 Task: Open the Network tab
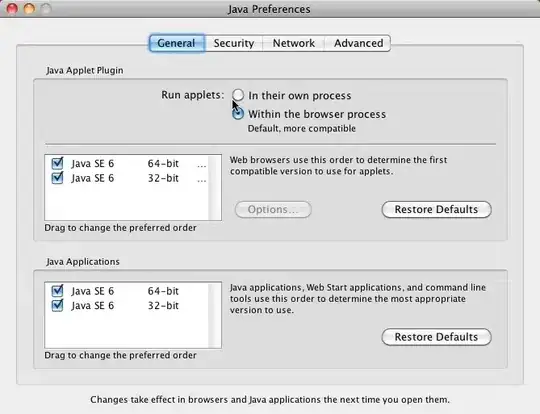[x=293, y=43]
